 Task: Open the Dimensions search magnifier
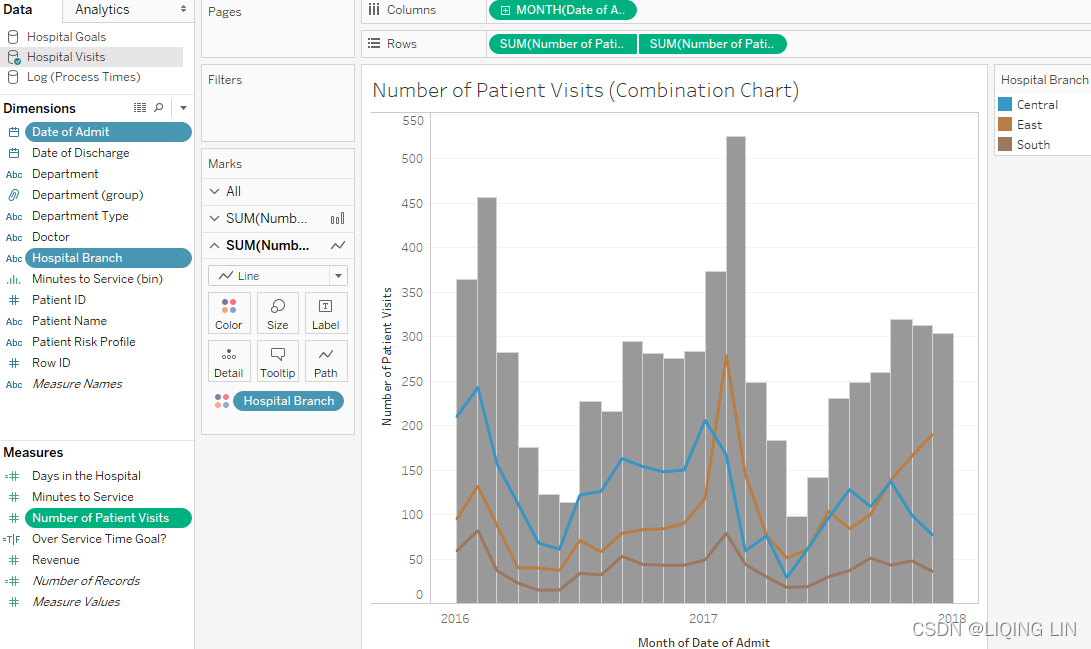coord(159,108)
